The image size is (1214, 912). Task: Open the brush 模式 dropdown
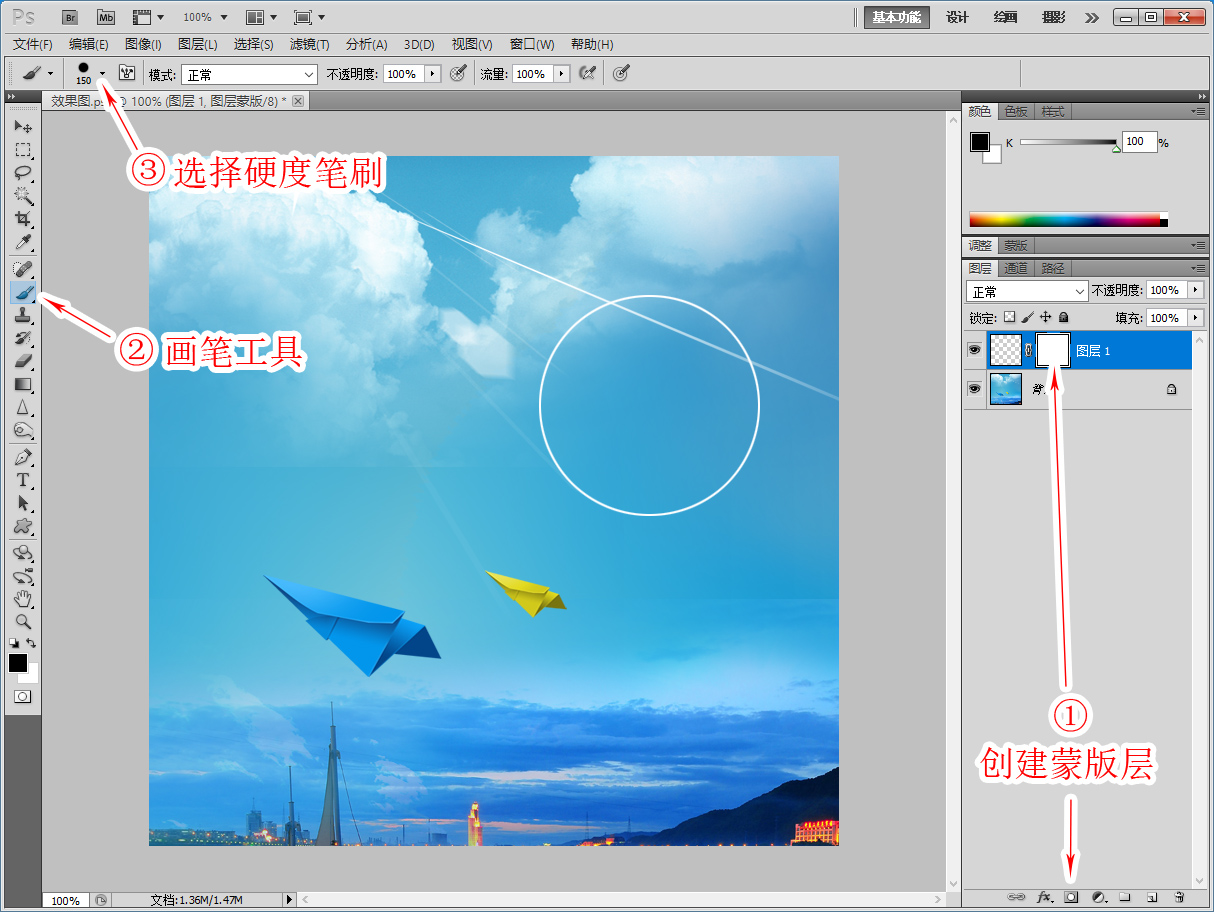click(249, 74)
